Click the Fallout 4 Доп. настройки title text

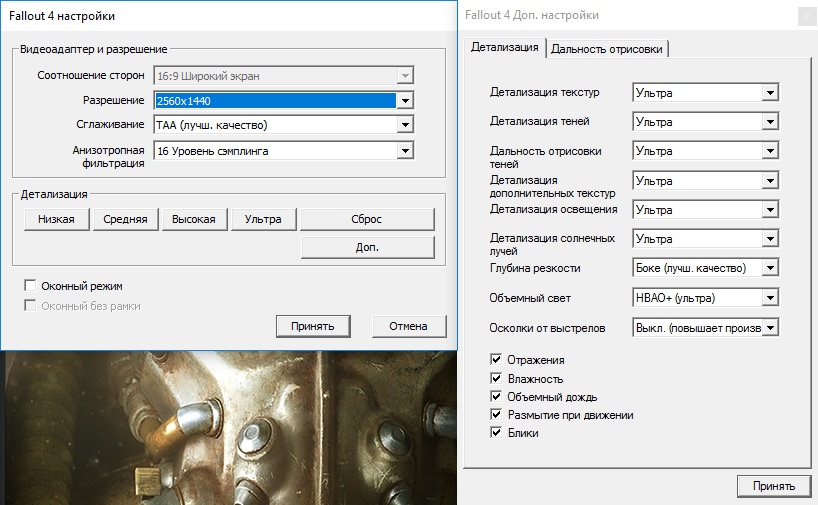(532, 15)
